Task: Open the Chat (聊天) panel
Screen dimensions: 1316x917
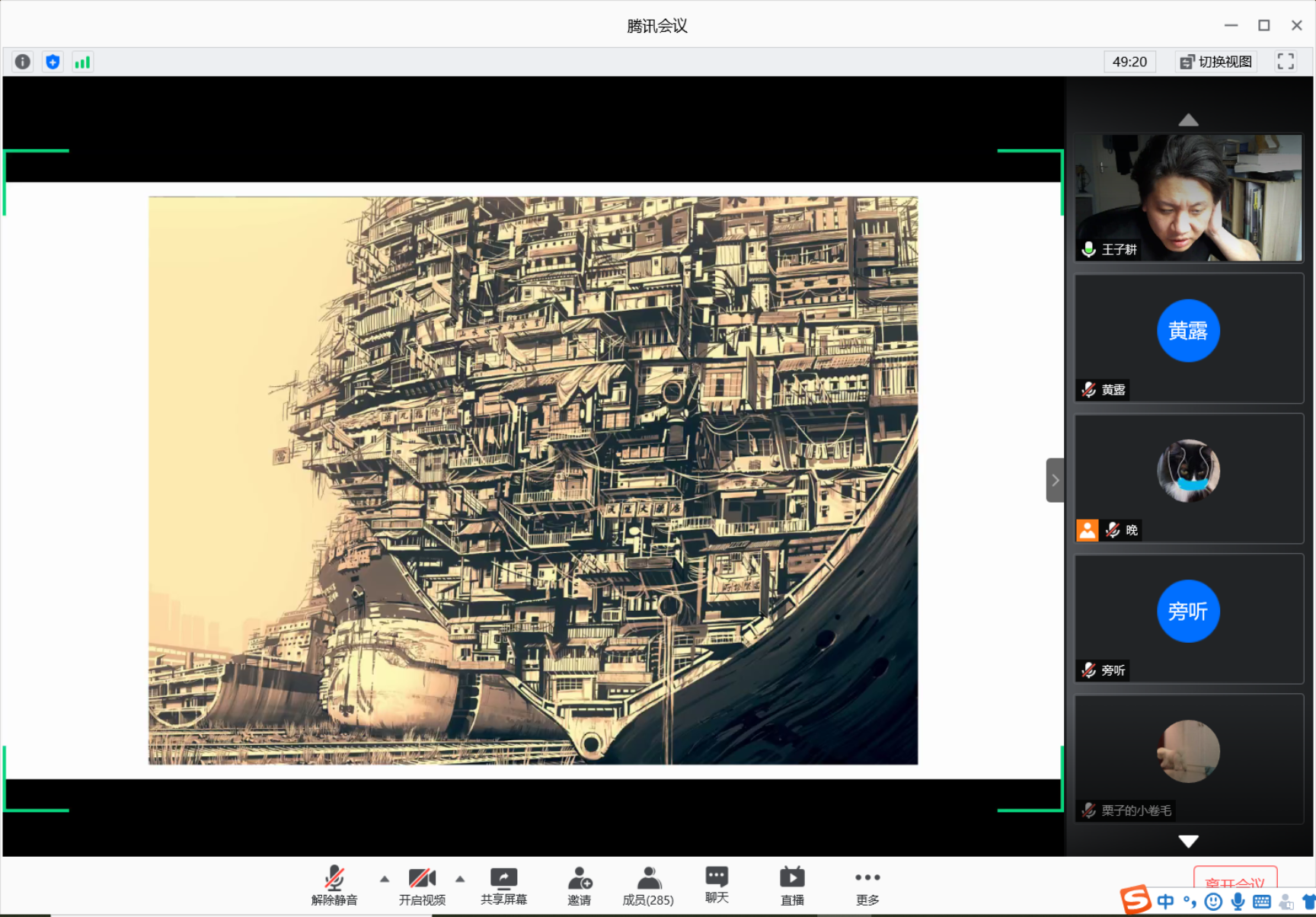Action: [717, 885]
